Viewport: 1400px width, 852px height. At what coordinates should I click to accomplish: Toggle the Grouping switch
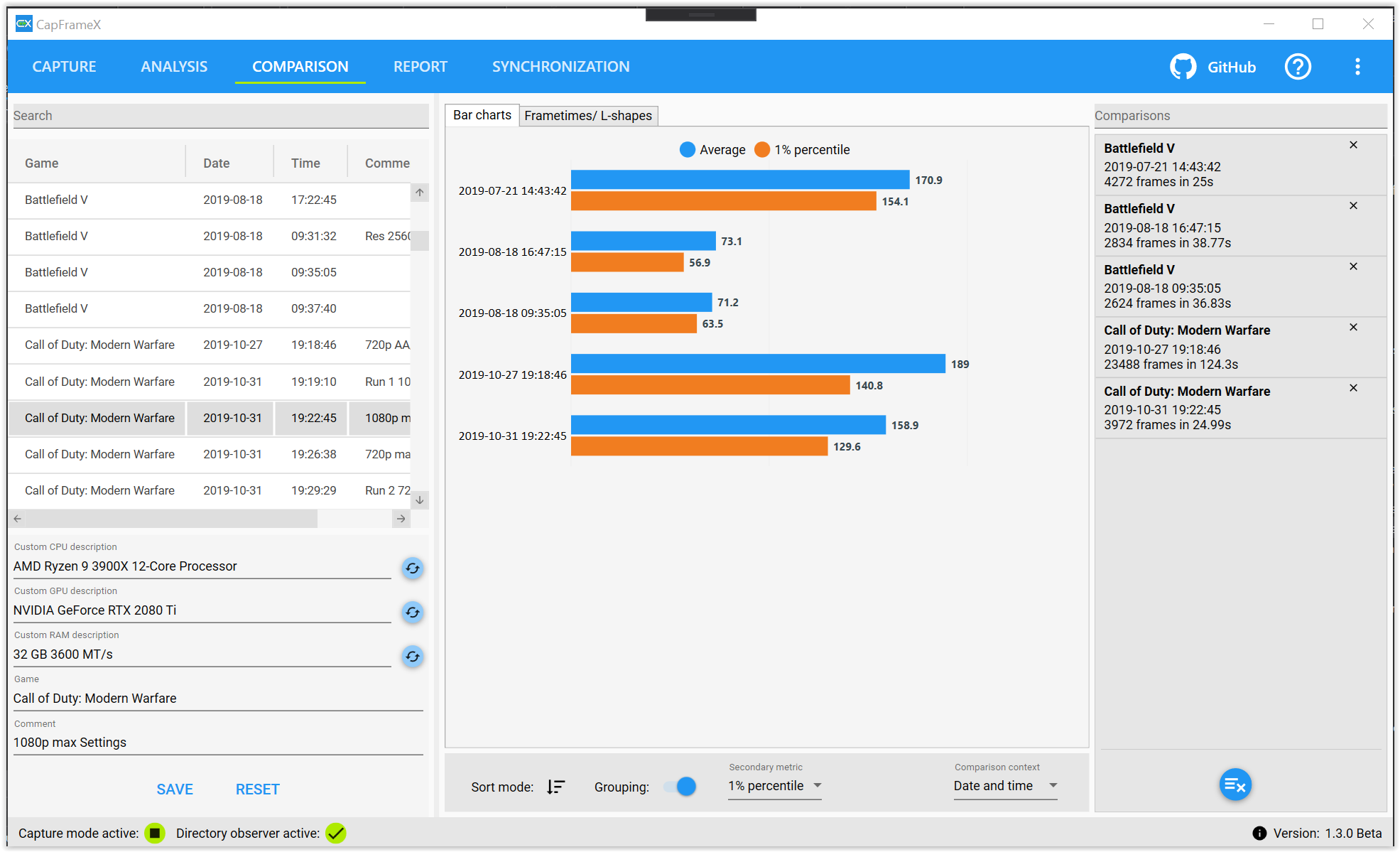(x=680, y=787)
